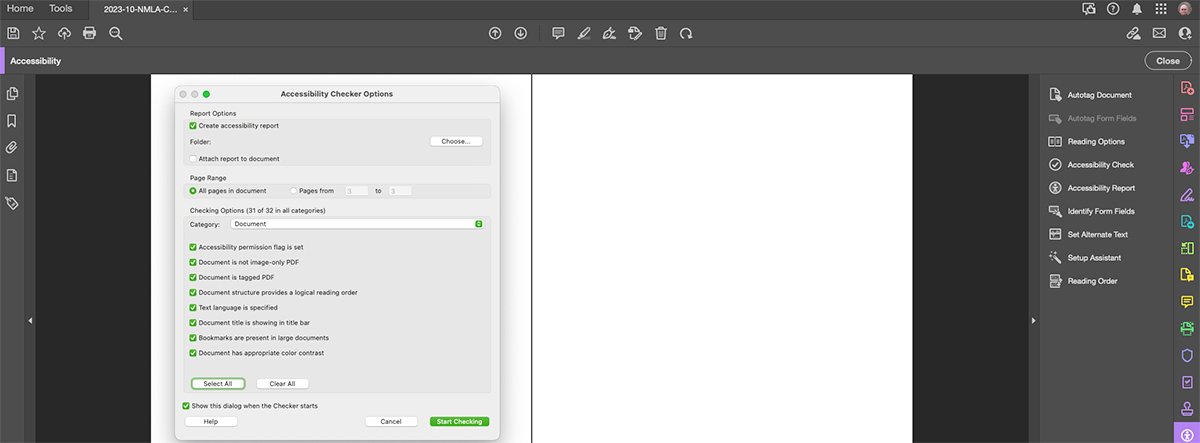This screenshot has width=1200, height=443.
Task: Collapse the right tools pane arrow
Action: click(x=1033, y=320)
